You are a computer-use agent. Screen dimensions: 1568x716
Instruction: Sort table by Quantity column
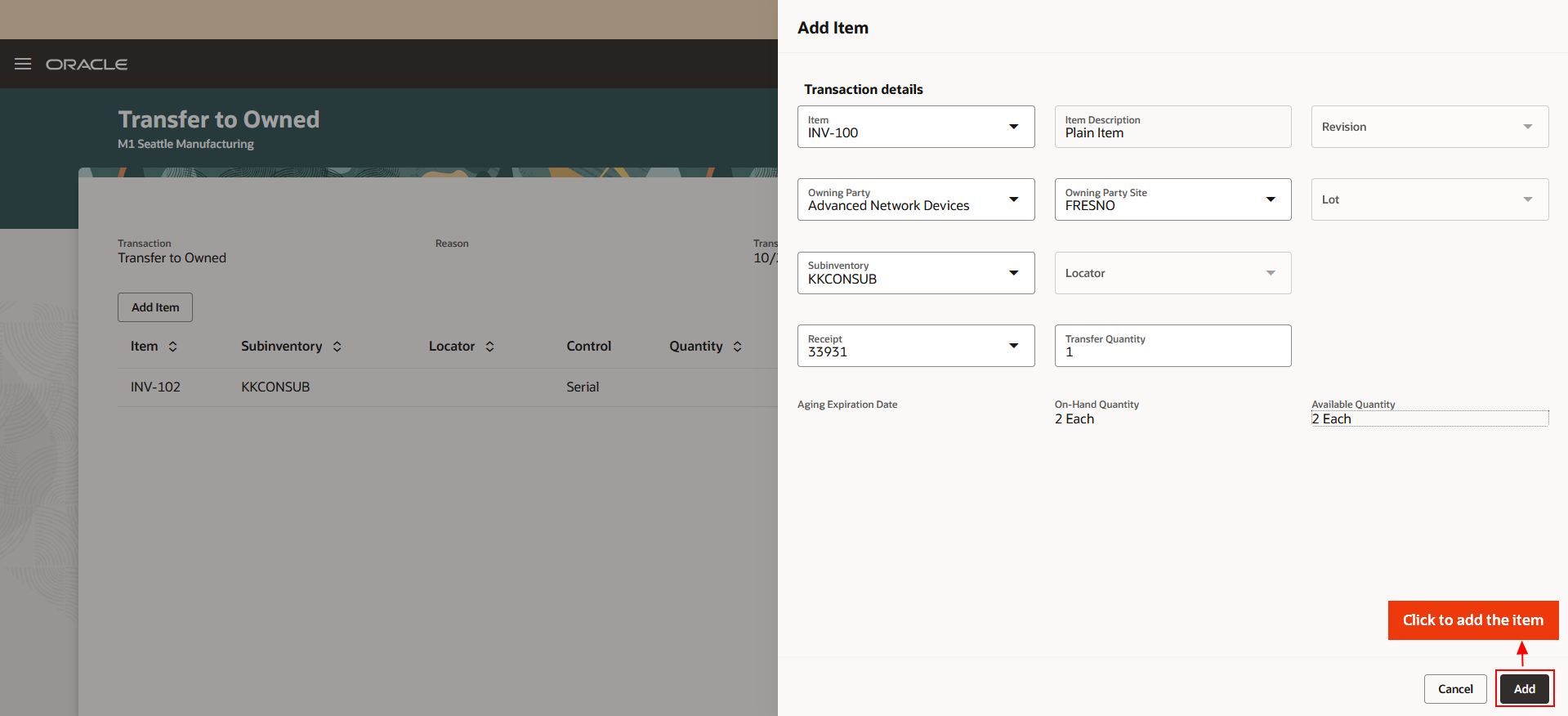[x=737, y=347]
